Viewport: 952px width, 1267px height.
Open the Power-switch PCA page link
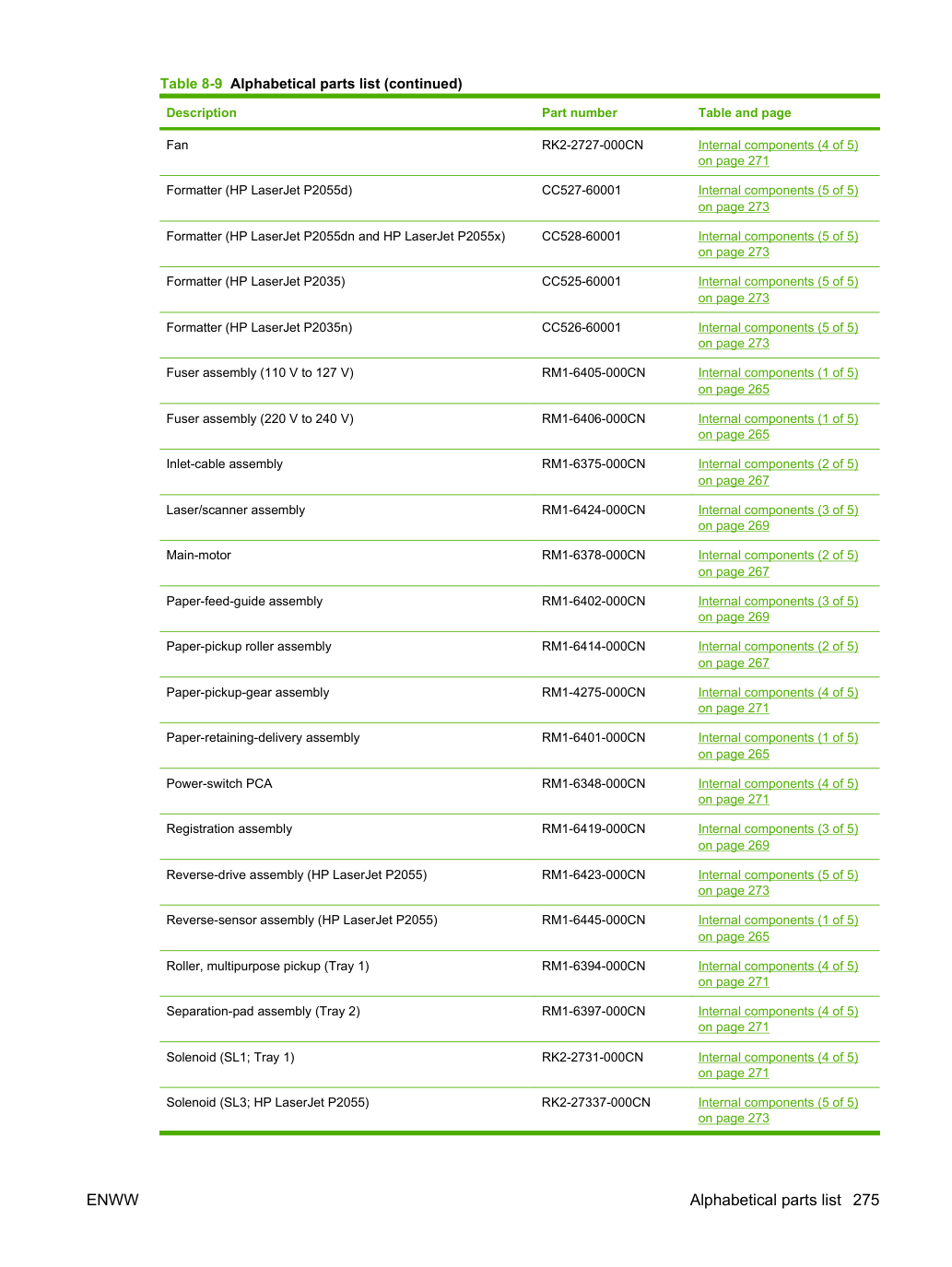click(x=778, y=792)
